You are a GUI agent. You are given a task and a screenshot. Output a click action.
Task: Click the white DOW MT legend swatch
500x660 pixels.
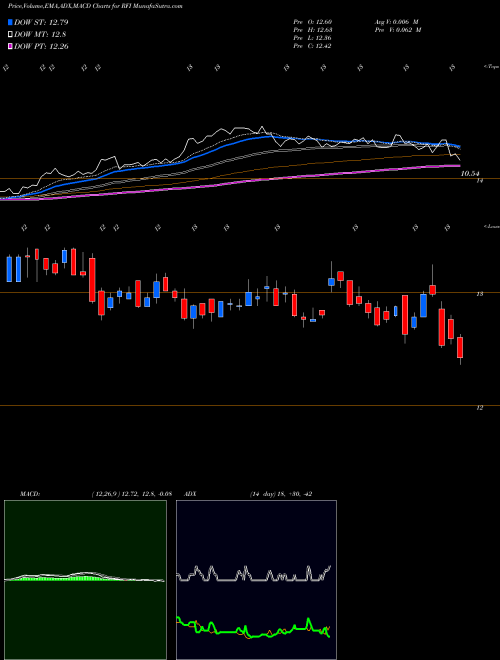click(10, 35)
